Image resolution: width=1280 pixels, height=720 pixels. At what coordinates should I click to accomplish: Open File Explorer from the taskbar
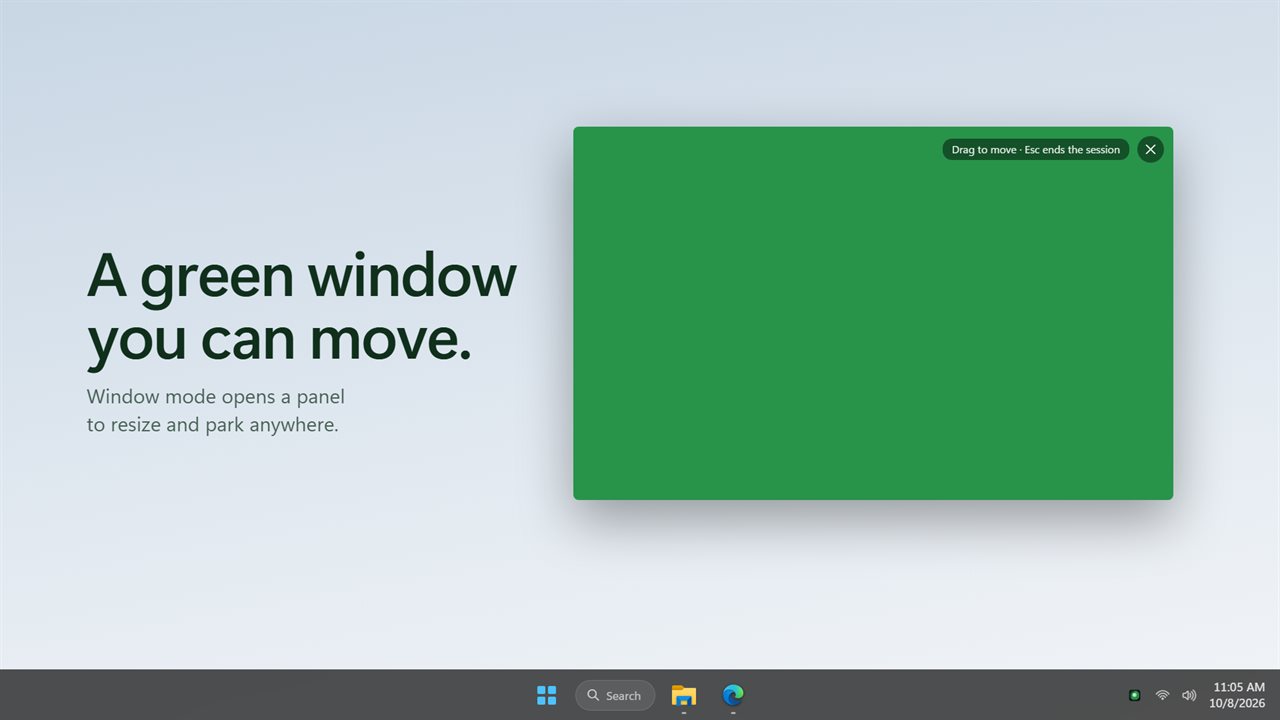point(684,695)
